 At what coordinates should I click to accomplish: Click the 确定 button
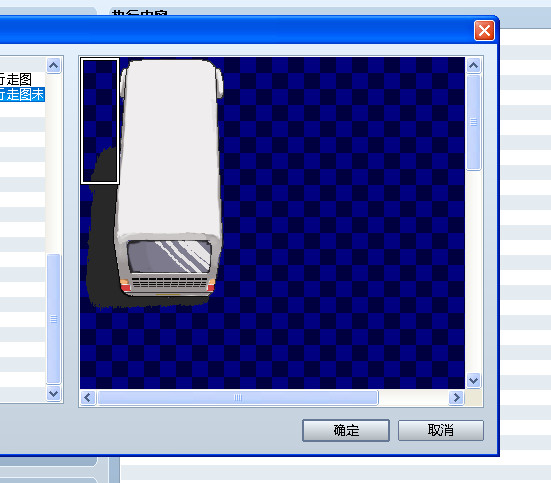click(346, 430)
